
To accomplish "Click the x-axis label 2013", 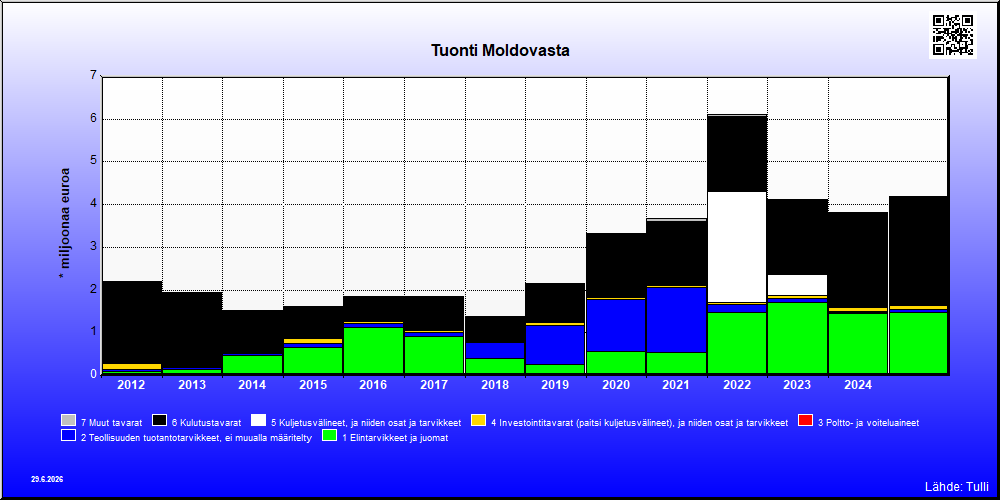I will (x=192, y=385).
